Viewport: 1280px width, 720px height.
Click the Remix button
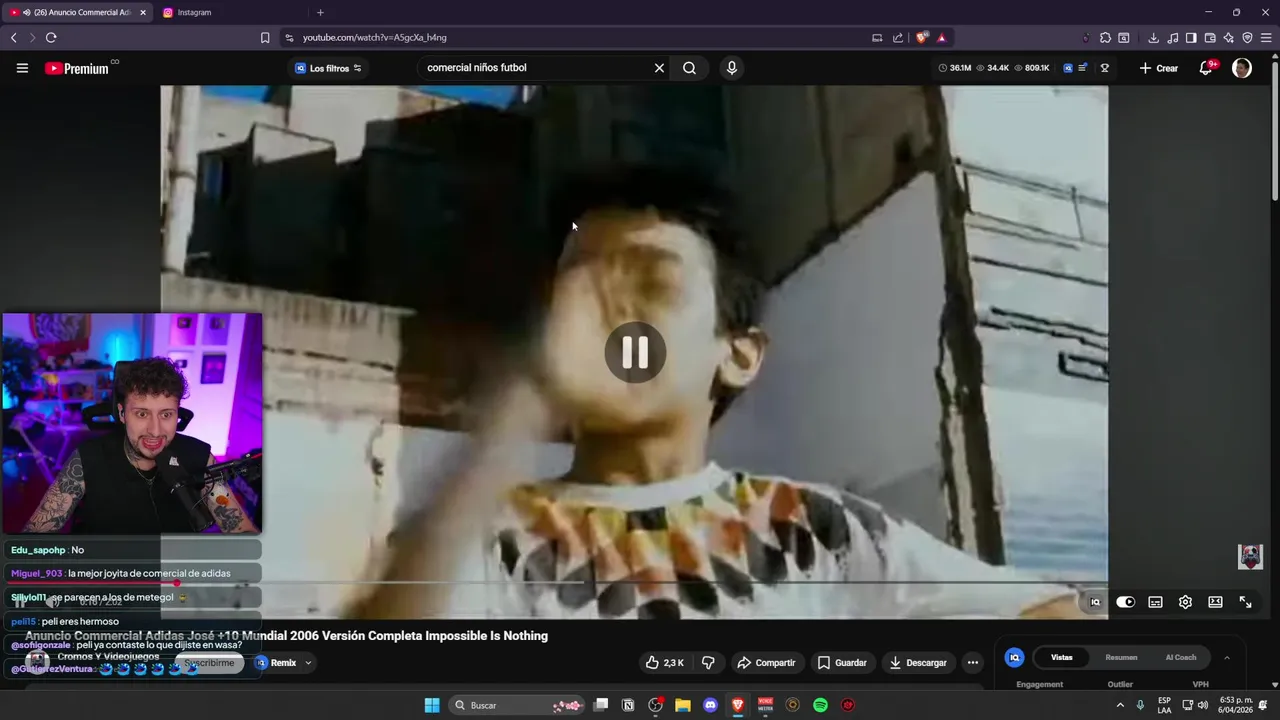coord(276,662)
